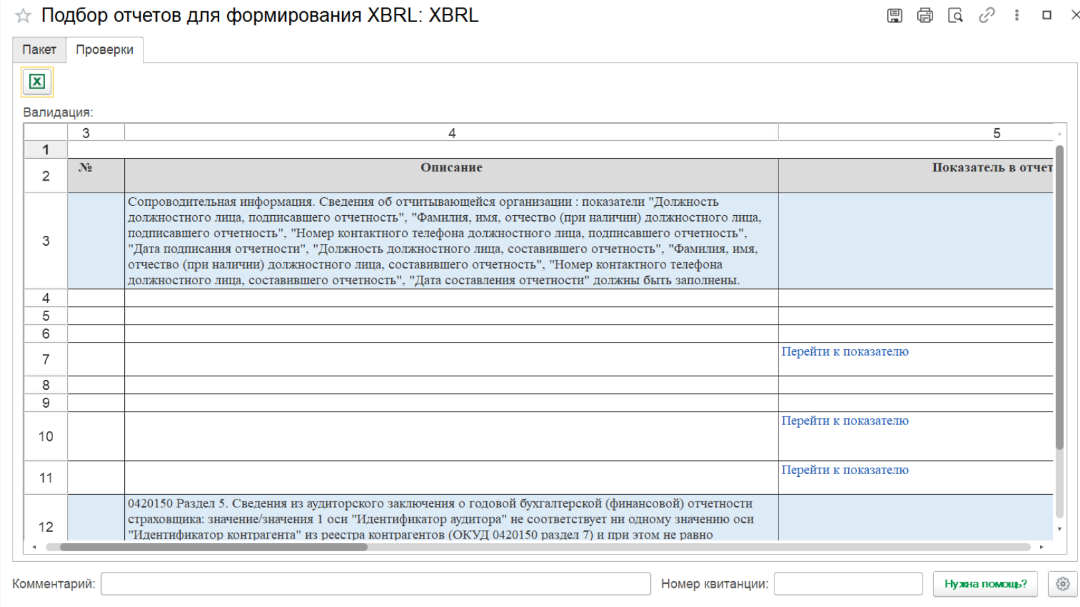This screenshot has width=1080, height=607.
Task: Select row header 8
Action: click(x=45, y=385)
